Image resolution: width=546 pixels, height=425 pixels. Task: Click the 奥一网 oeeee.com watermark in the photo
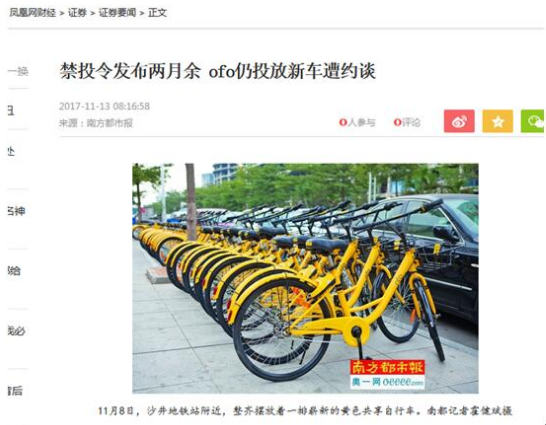(387, 382)
